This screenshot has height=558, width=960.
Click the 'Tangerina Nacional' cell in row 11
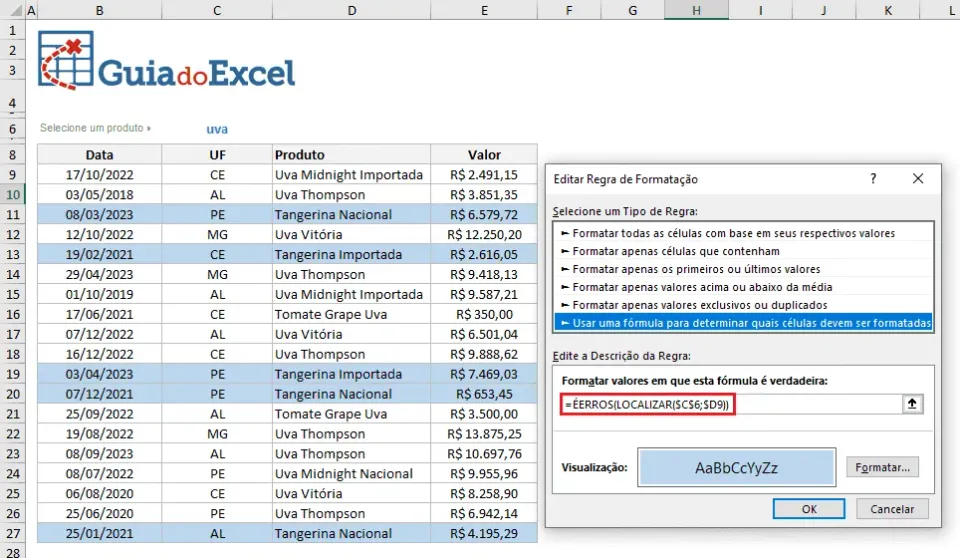point(351,214)
